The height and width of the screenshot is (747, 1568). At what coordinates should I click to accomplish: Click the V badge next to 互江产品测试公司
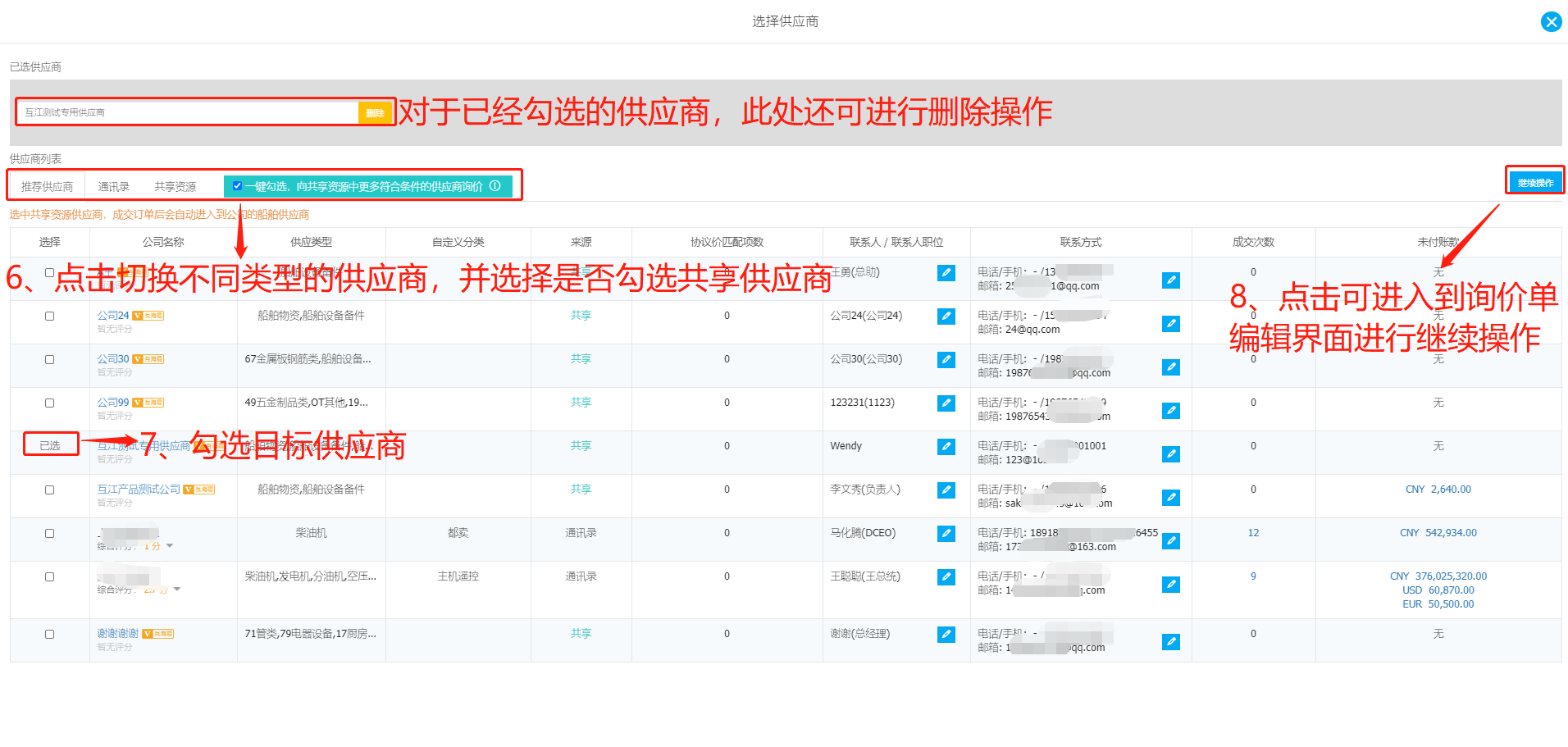point(199,490)
